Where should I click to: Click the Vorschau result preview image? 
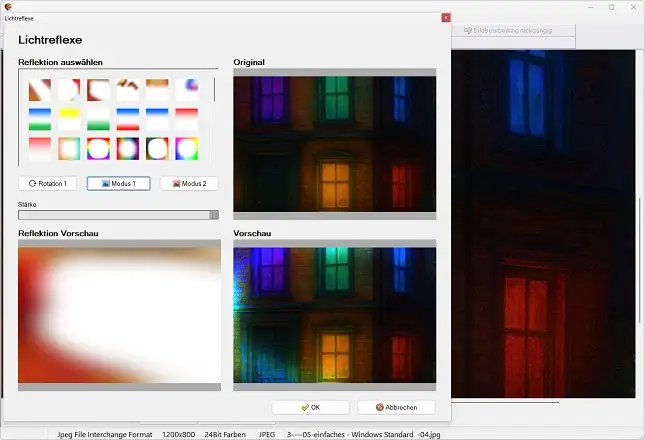click(x=334, y=315)
